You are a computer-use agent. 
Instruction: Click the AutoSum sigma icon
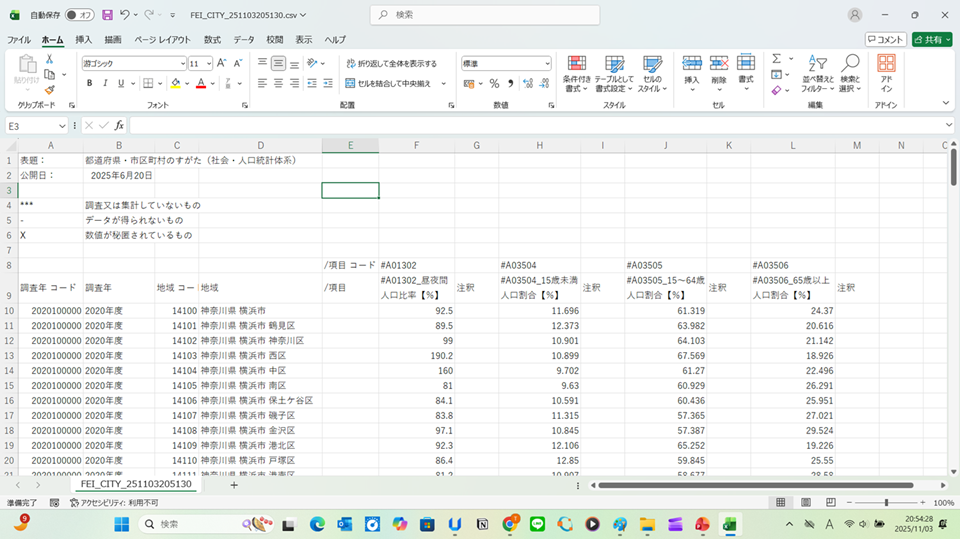click(x=776, y=59)
